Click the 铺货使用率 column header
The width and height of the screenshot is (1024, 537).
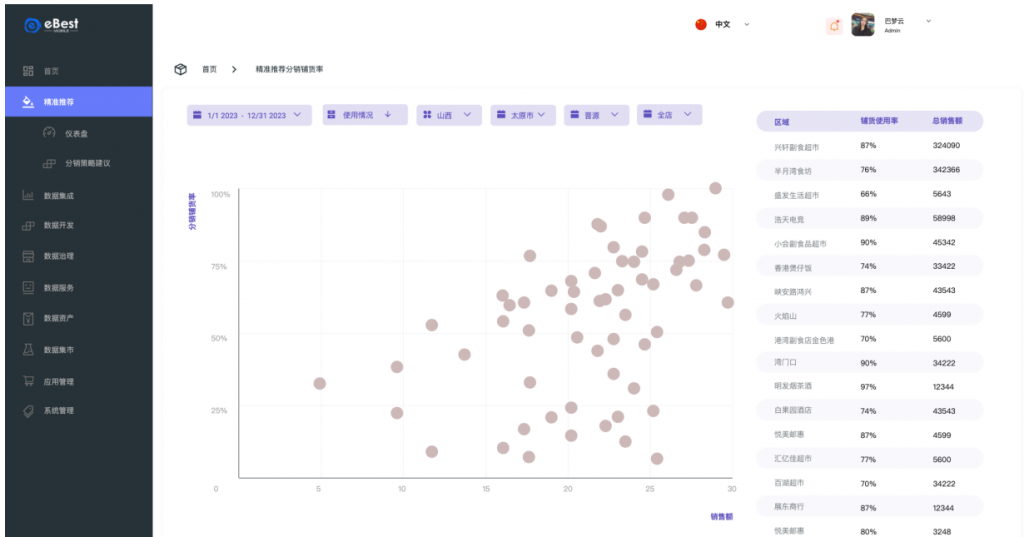point(879,121)
